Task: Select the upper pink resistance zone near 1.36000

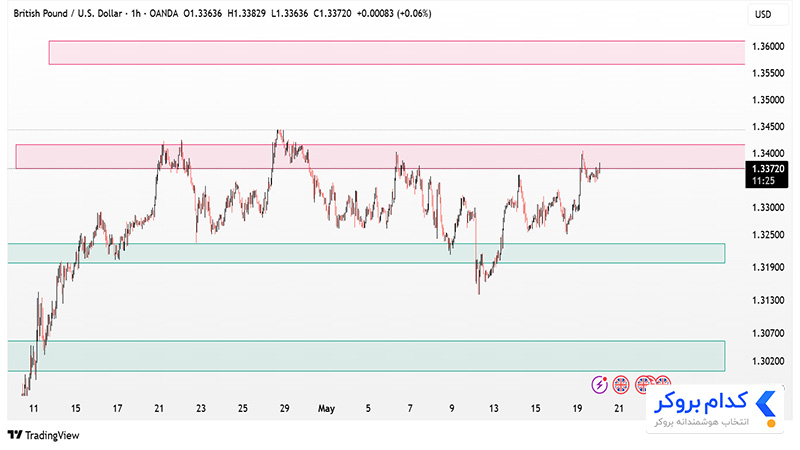Action: pos(397,53)
